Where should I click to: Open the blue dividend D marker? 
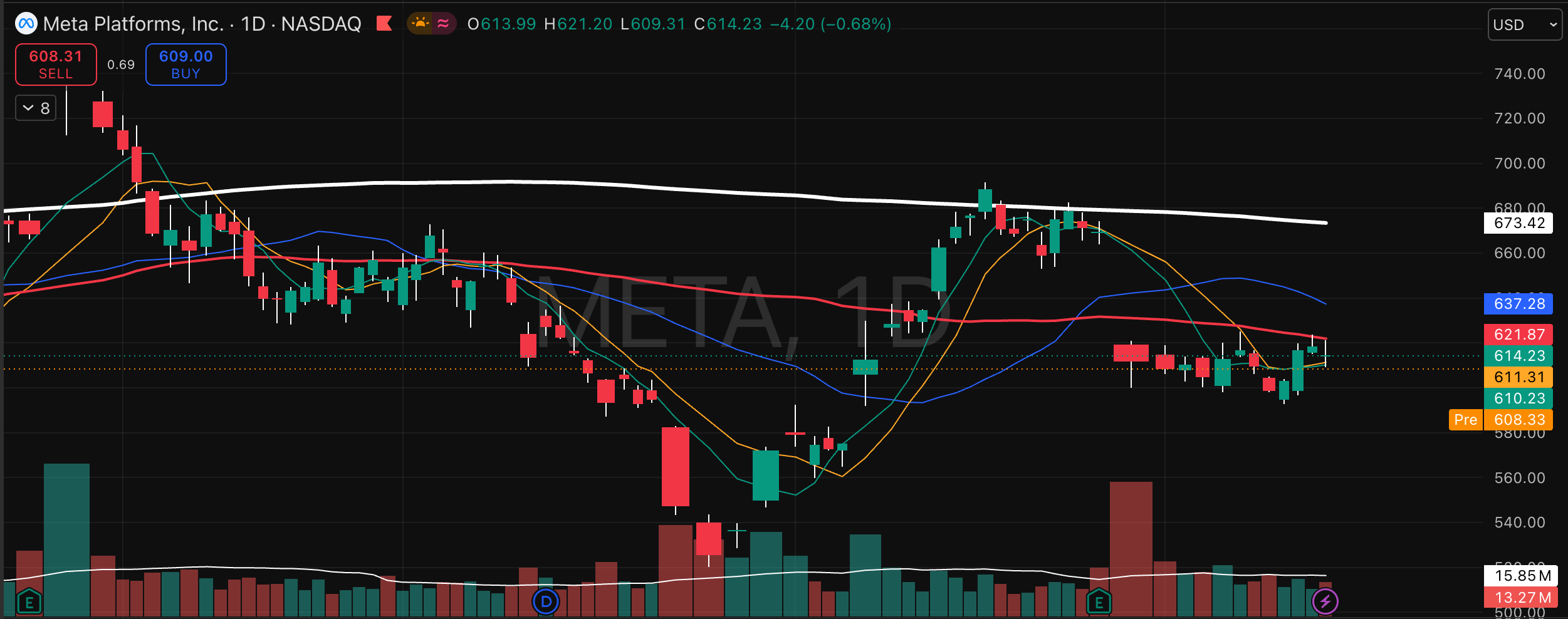click(x=546, y=602)
